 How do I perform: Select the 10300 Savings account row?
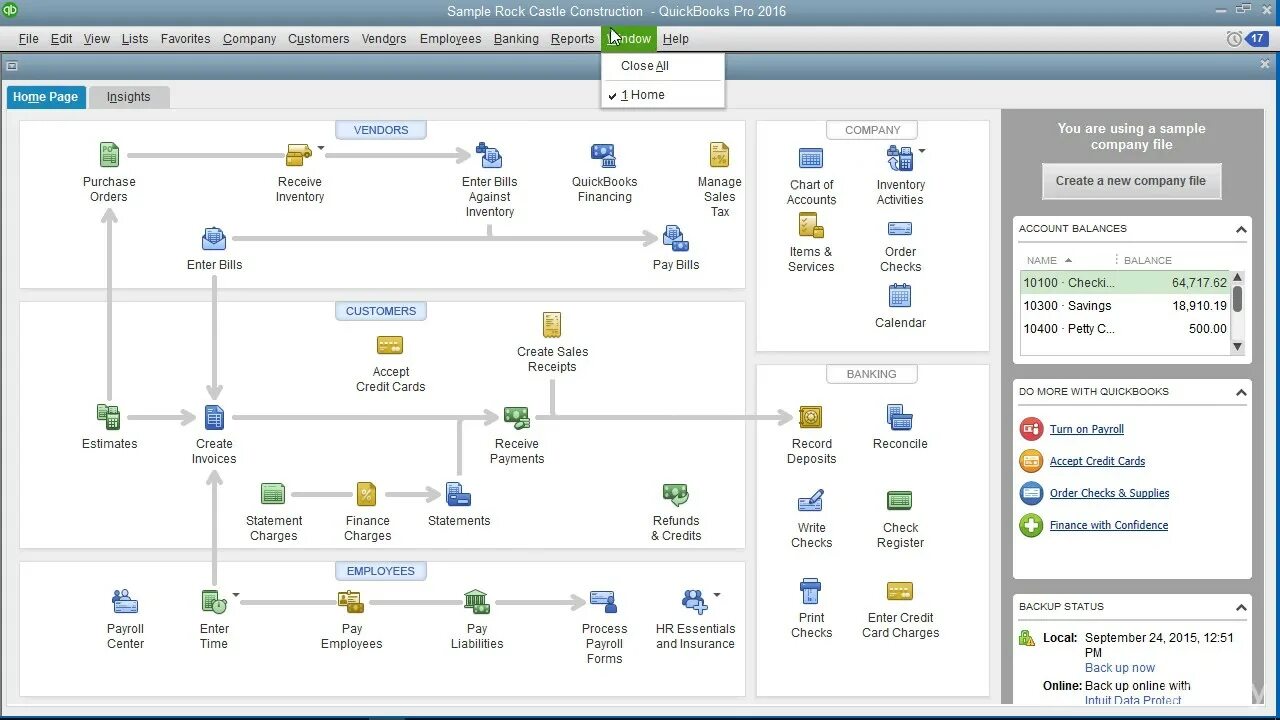pos(1125,306)
